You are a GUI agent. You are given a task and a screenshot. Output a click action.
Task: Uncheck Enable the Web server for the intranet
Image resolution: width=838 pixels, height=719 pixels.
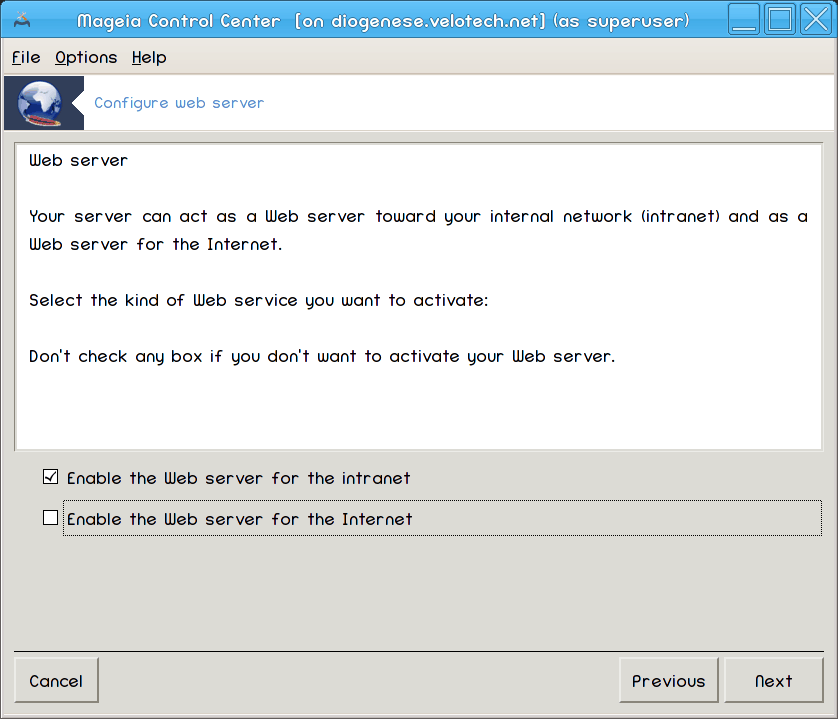coord(50,477)
